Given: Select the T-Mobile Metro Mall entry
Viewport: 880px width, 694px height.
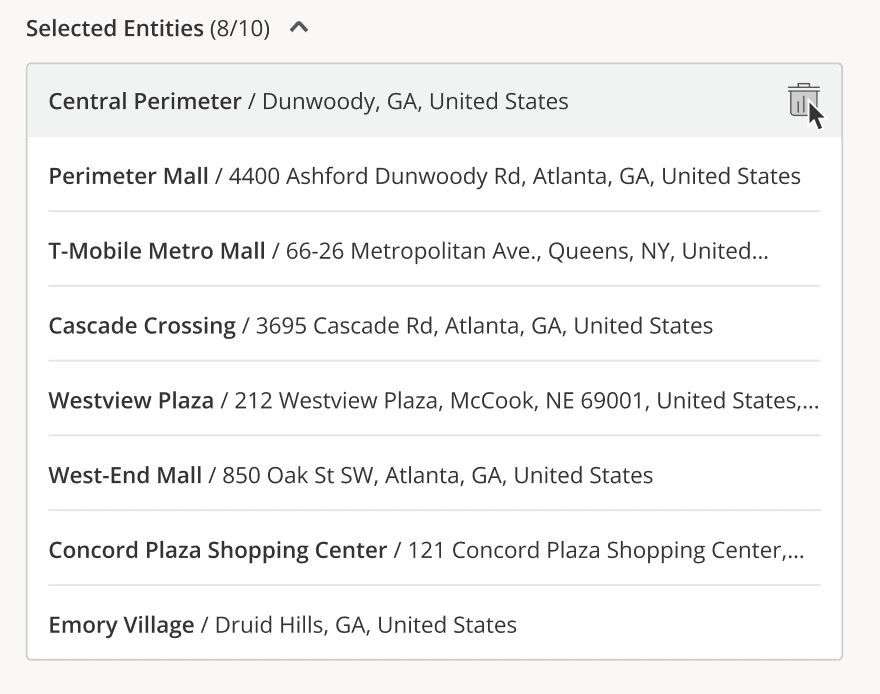Looking at the screenshot, I should coord(157,251).
